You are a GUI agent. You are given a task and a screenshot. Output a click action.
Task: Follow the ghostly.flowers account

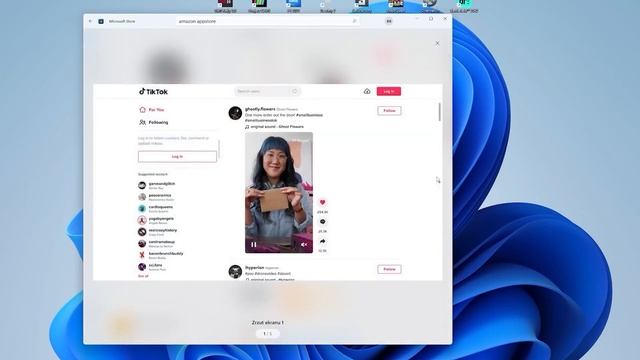(389, 111)
